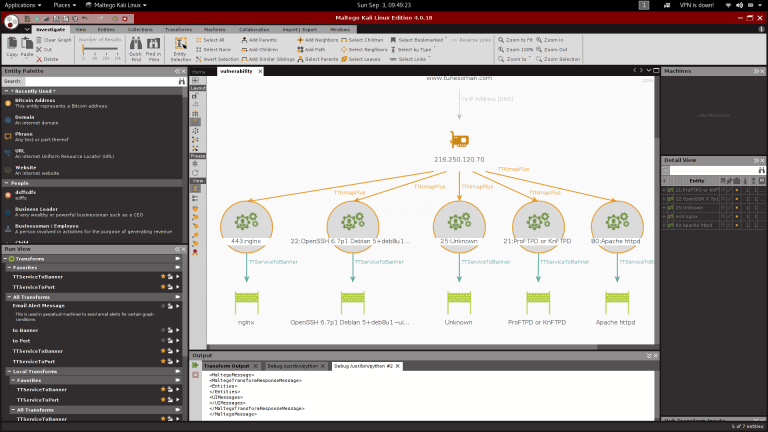The width and height of the screenshot is (768, 432).
Task: Toggle the highlighted block layout button
Action: pyautogui.click(x=195, y=121)
